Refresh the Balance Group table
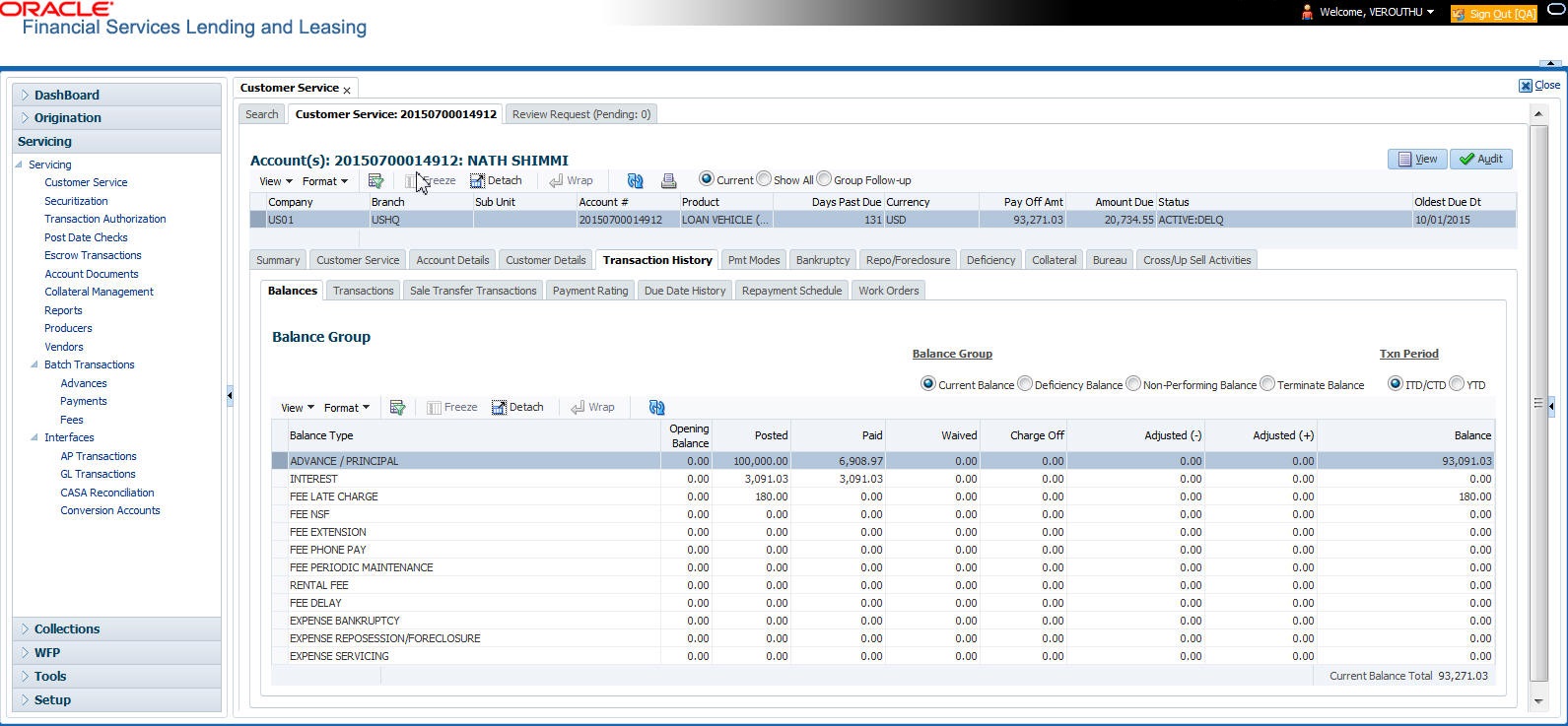This screenshot has height=726, width=1568. [x=656, y=408]
